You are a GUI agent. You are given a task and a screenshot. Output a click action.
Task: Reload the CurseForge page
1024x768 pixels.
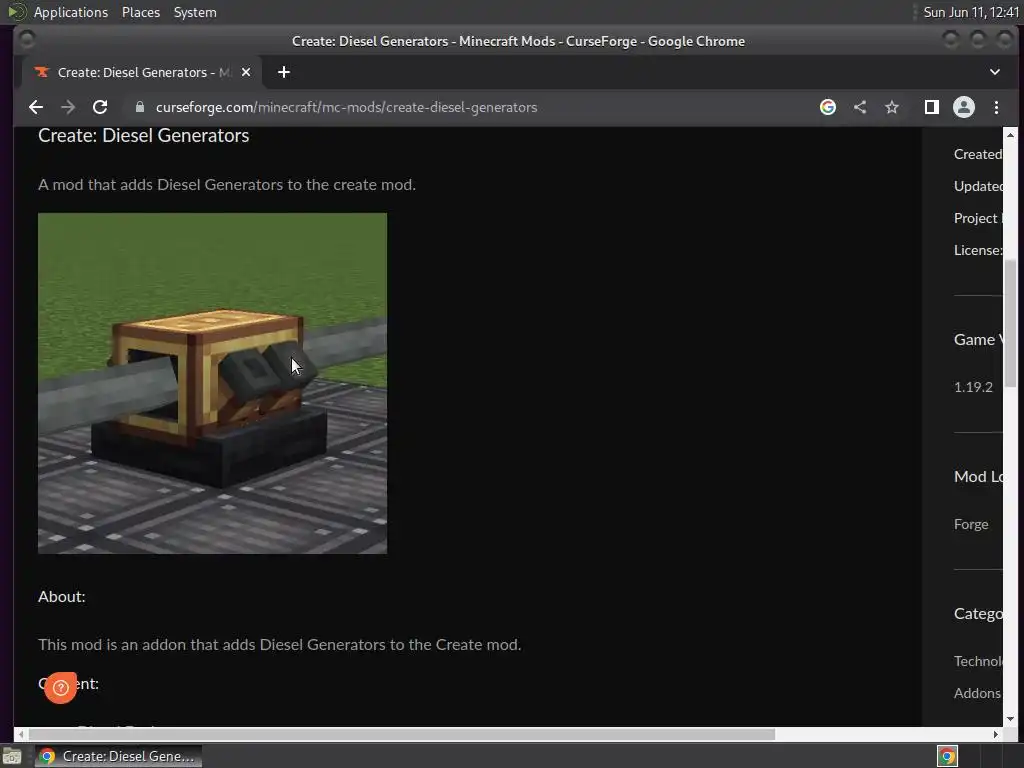[100, 107]
